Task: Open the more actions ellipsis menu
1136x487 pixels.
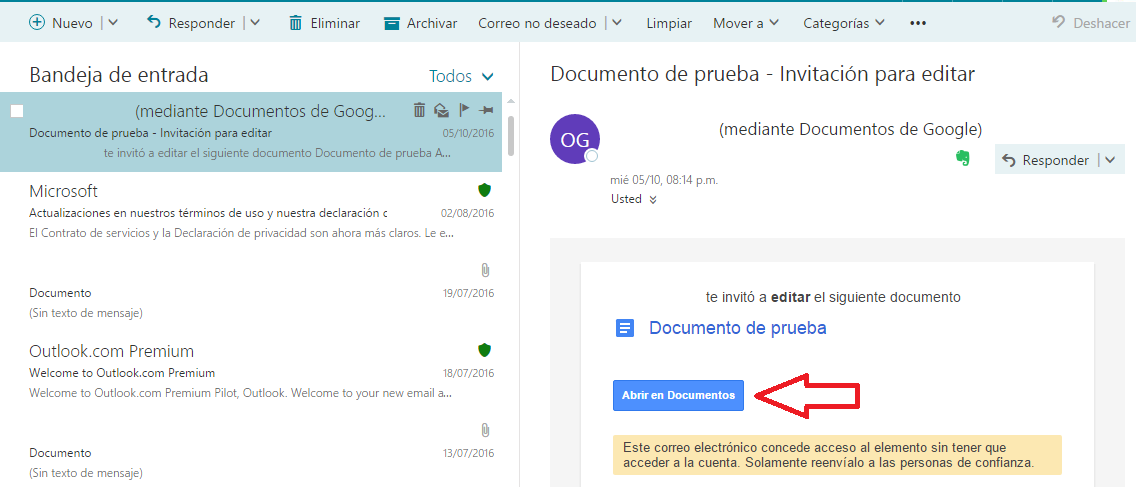Action: coord(918,23)
